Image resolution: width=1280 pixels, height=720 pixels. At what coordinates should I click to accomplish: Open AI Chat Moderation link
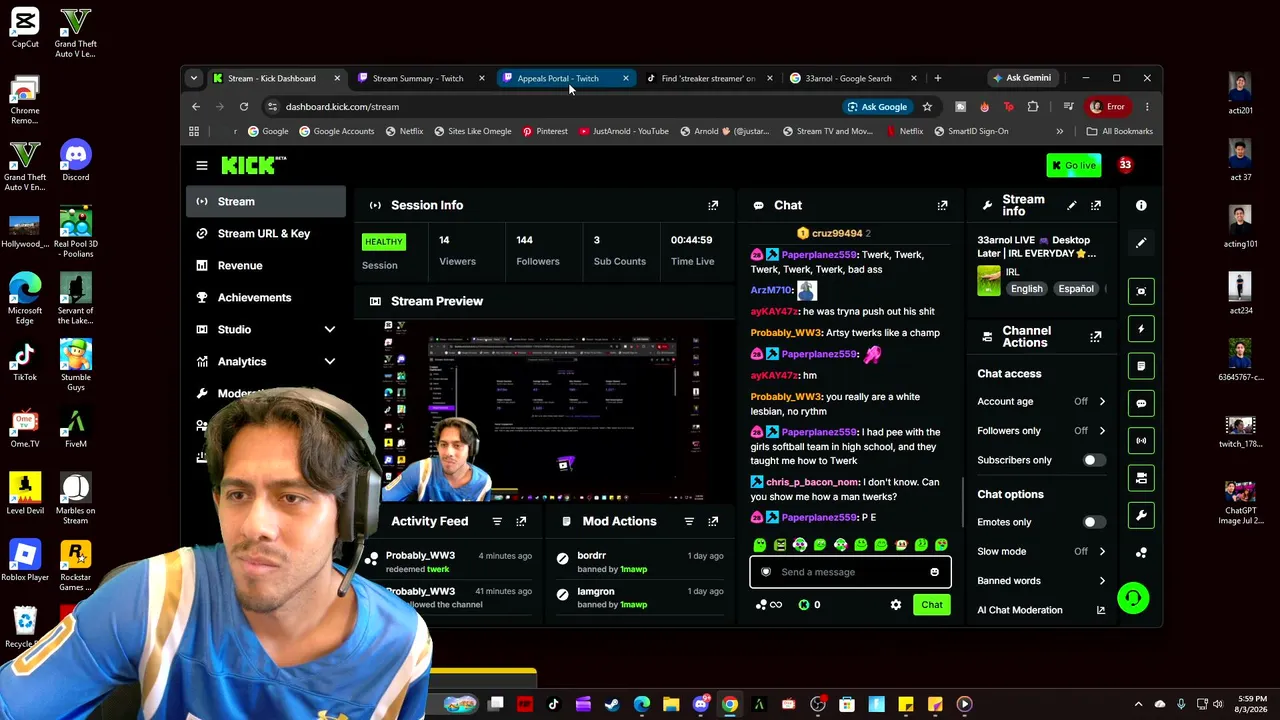1041,610
